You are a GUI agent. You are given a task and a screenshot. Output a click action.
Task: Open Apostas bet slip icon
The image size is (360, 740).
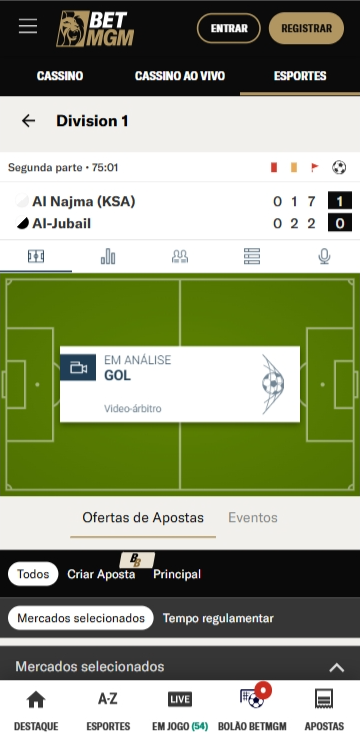tap(324, 710)
